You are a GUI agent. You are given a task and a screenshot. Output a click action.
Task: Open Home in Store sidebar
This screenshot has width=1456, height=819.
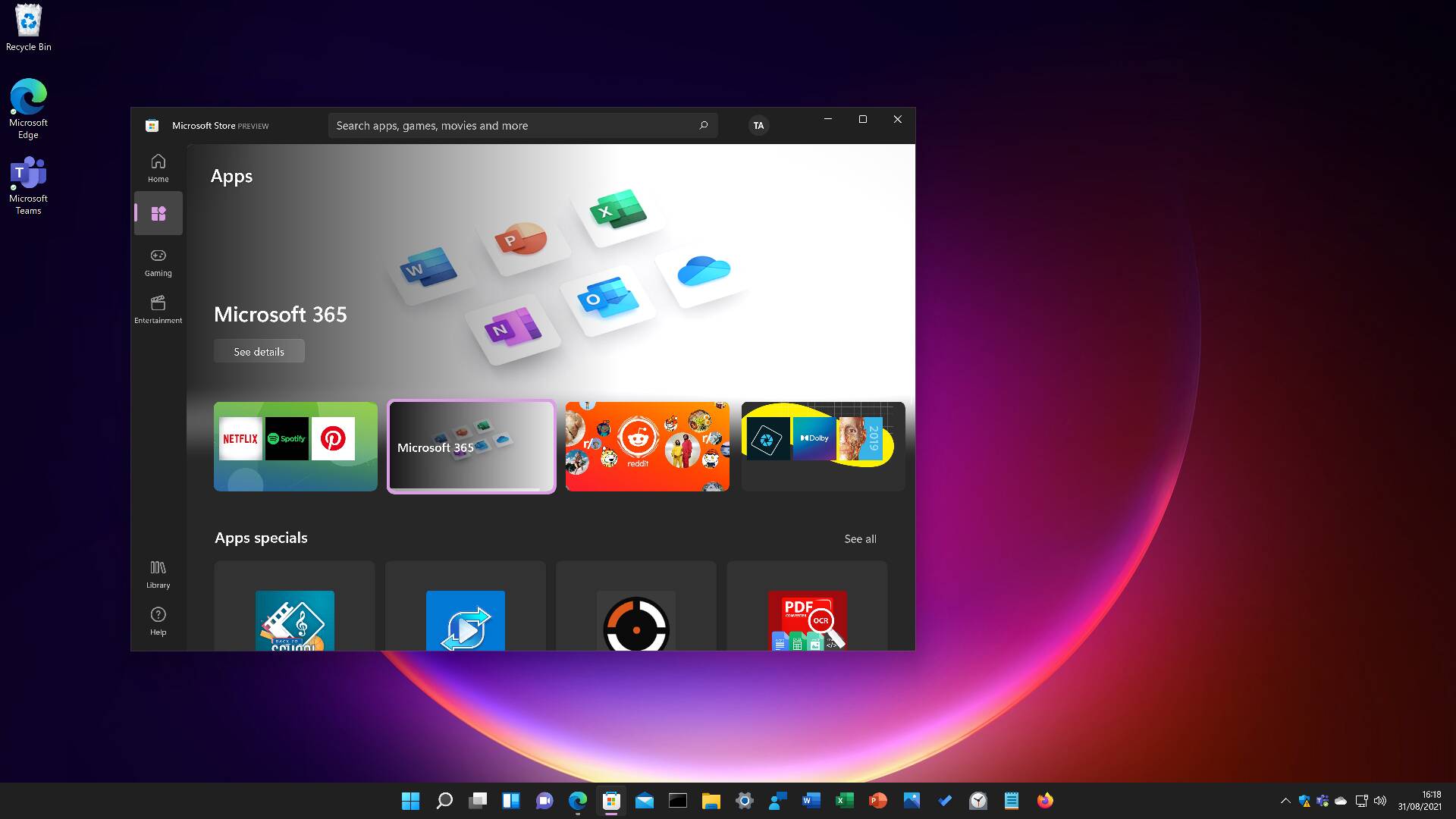click(158, 168)
